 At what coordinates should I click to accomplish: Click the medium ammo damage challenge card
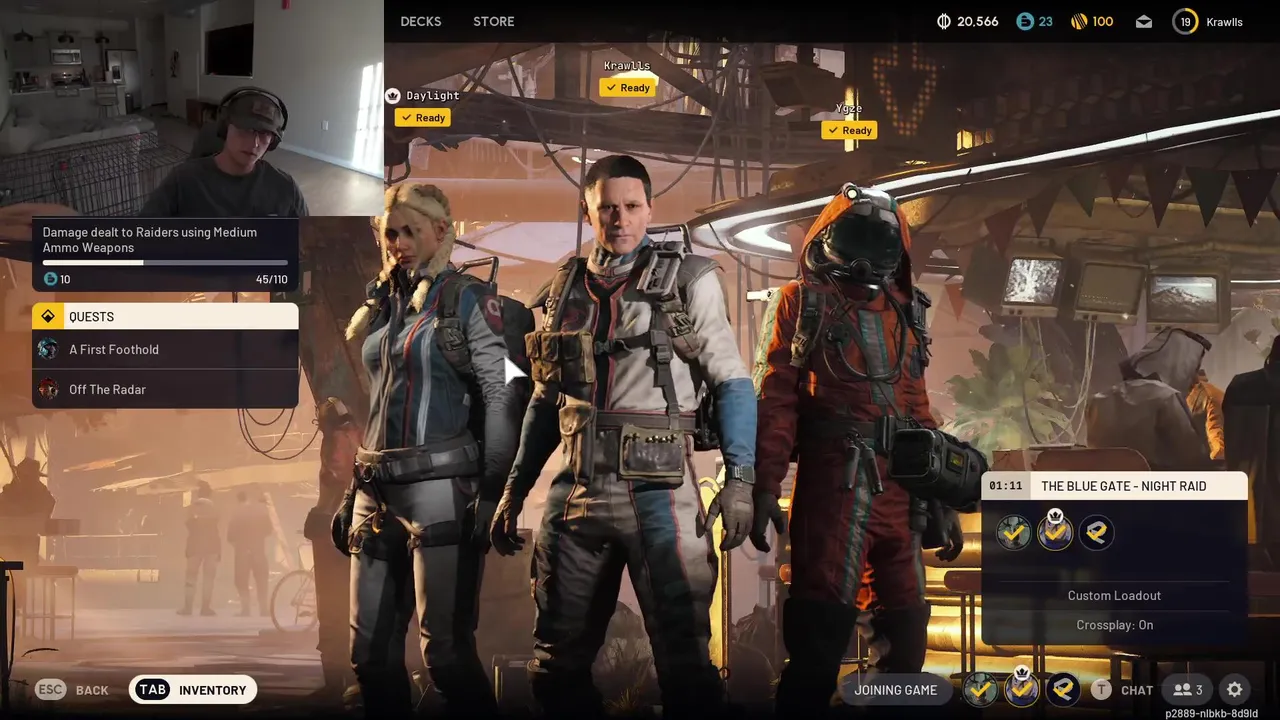165,254
